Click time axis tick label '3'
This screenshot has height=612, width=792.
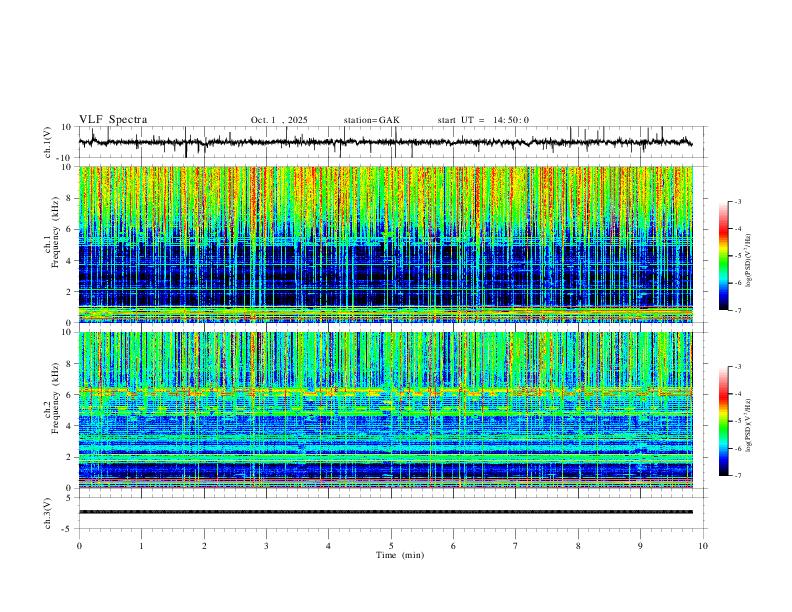[266, 546]
